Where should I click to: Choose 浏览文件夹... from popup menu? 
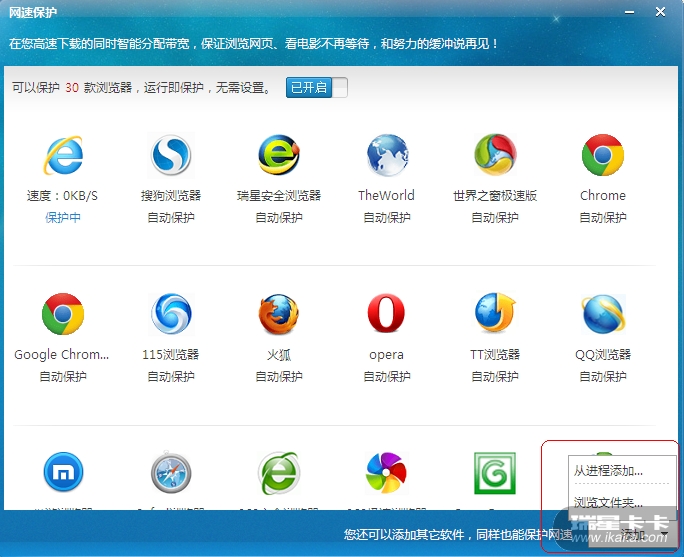(608, 502)
